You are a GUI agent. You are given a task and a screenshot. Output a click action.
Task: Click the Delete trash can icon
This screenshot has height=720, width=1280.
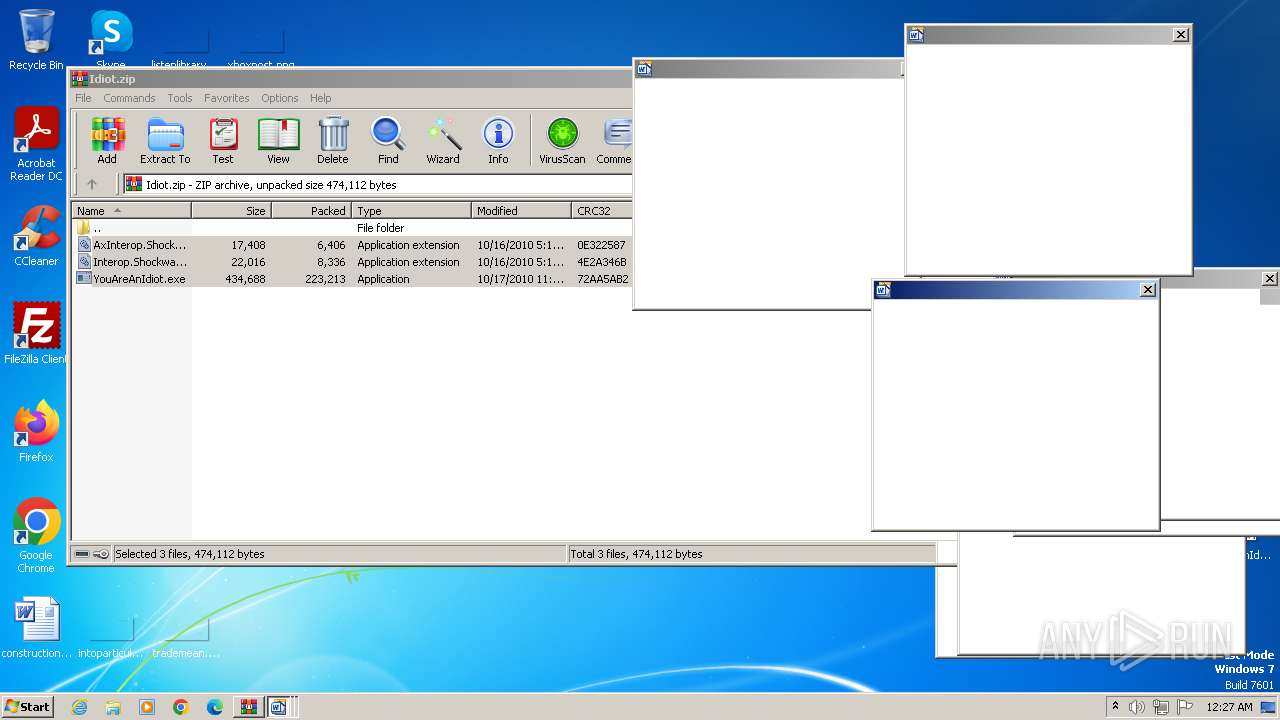point(333,140)
